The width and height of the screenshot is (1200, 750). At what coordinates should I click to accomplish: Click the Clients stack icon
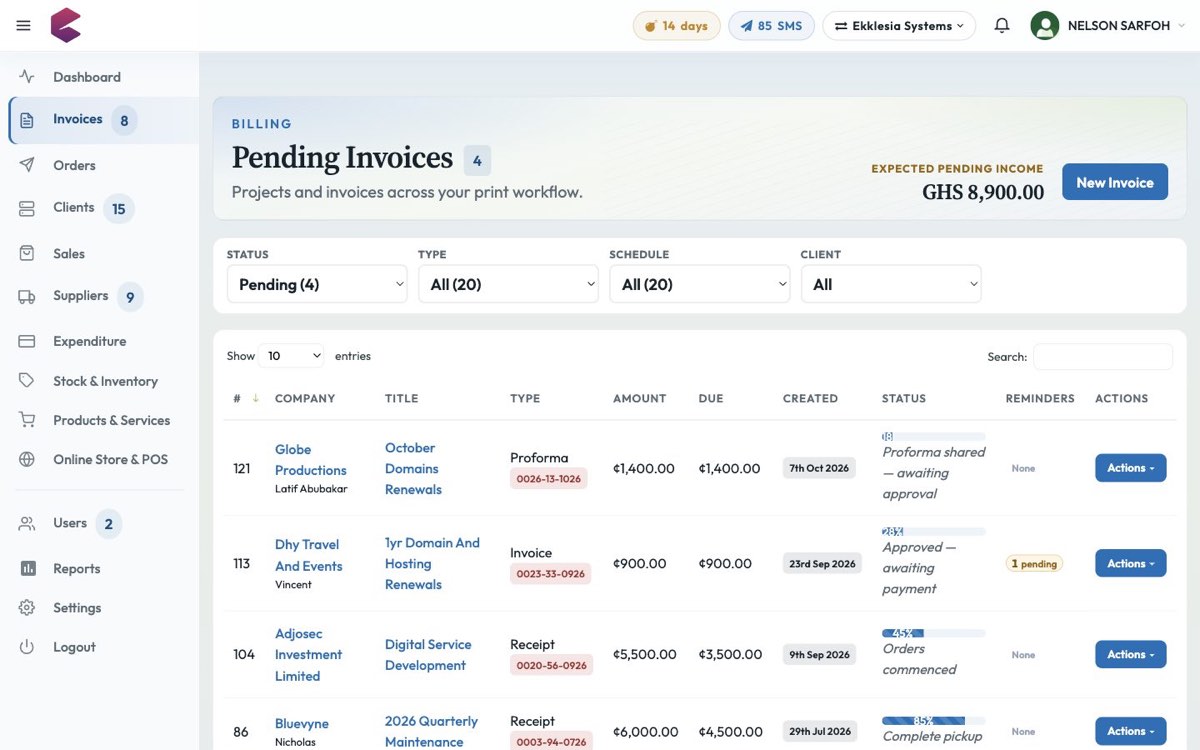click(x=27, y=208)
